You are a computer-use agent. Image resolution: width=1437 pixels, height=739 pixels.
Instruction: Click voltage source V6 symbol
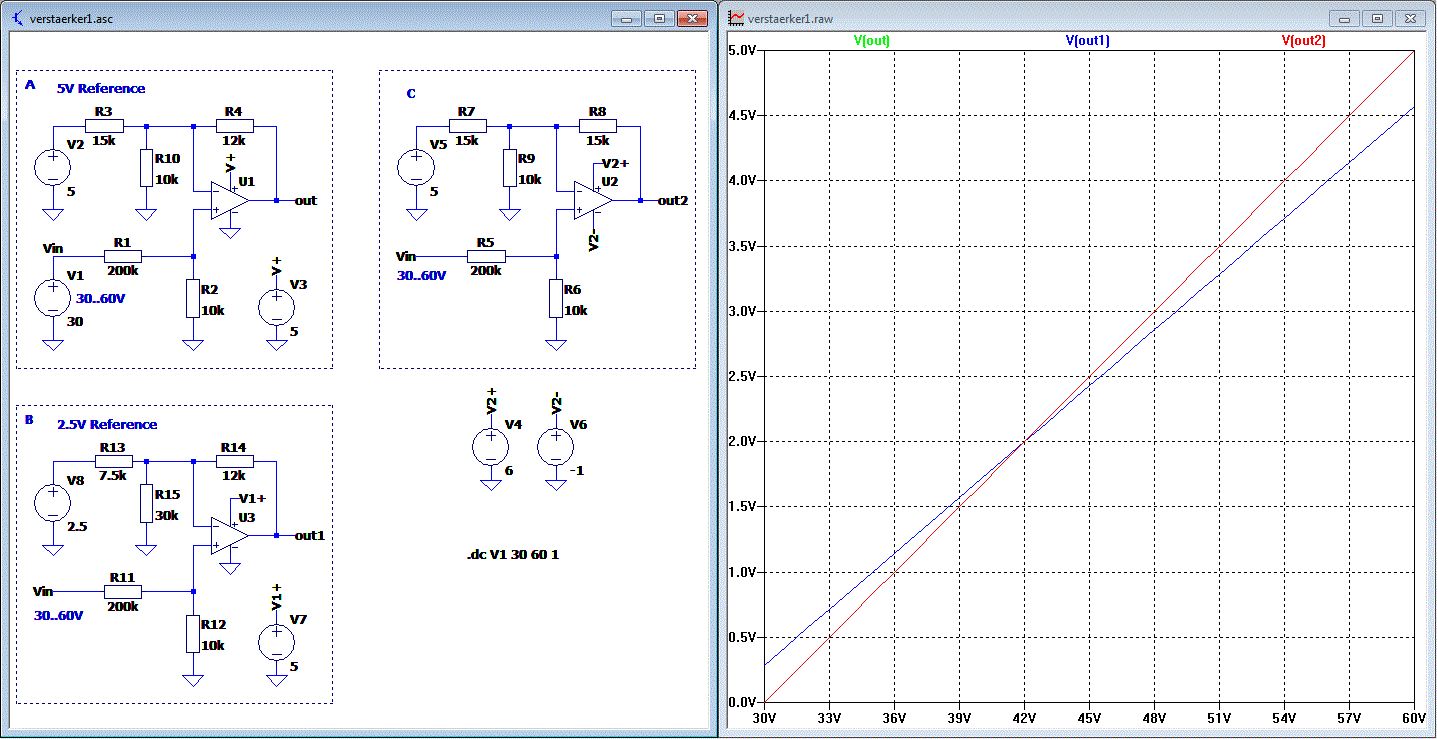tap(556, 446)
